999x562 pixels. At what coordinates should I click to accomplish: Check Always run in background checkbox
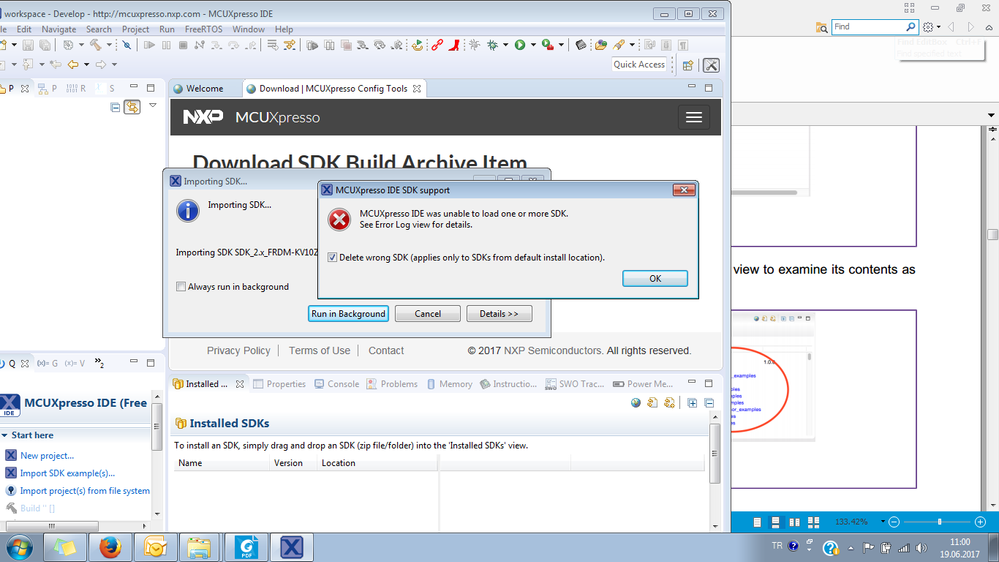(181, 287)
